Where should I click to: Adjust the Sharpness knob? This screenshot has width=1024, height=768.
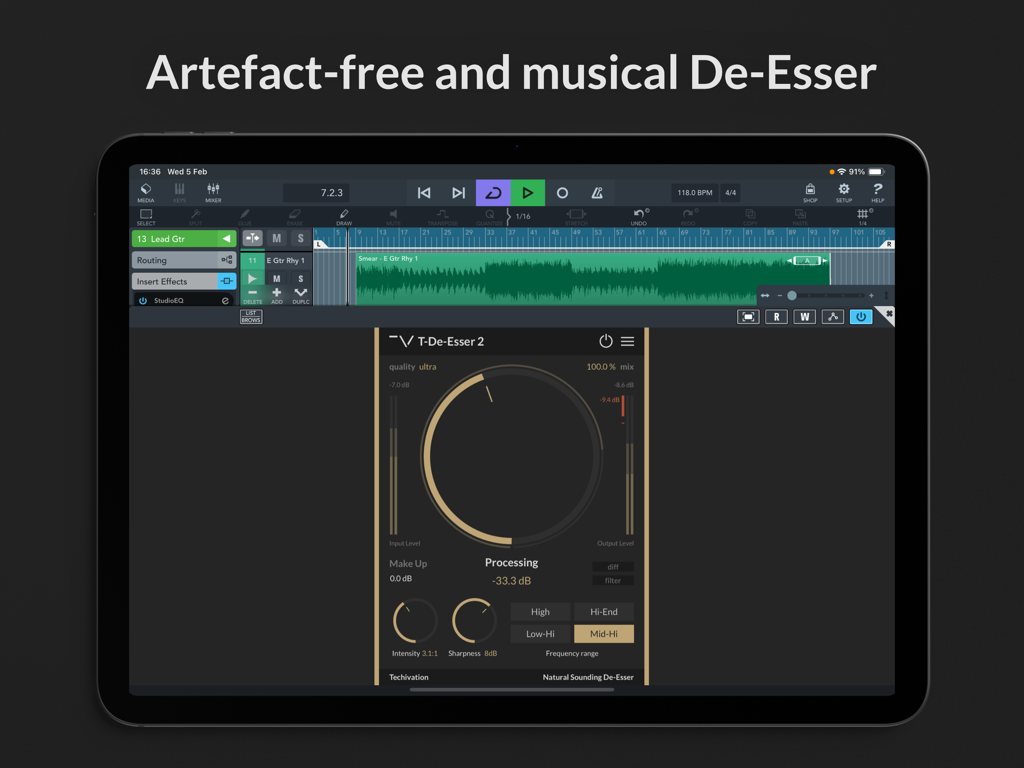tap(473, 623)
